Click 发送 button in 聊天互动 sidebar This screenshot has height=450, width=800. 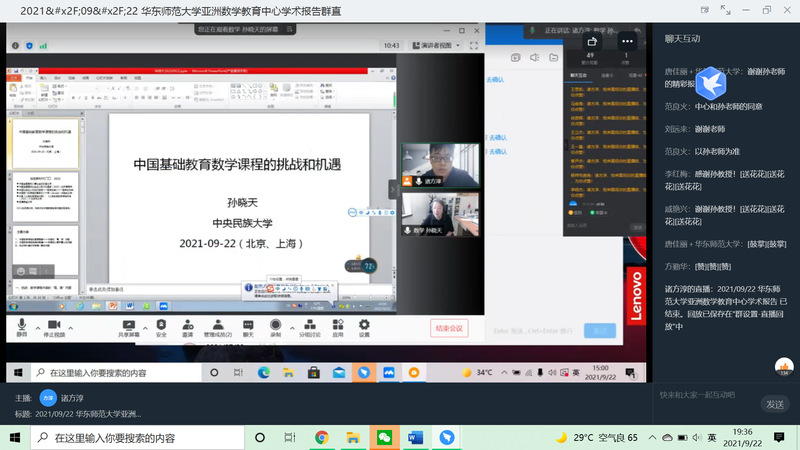pos(774,404)
